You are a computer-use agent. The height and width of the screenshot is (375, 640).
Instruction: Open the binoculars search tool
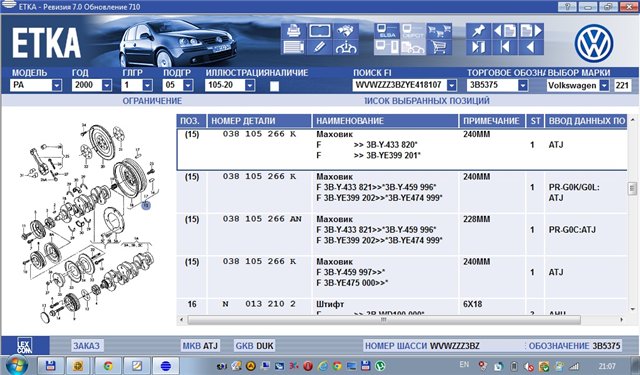click(x=346, y=31)
